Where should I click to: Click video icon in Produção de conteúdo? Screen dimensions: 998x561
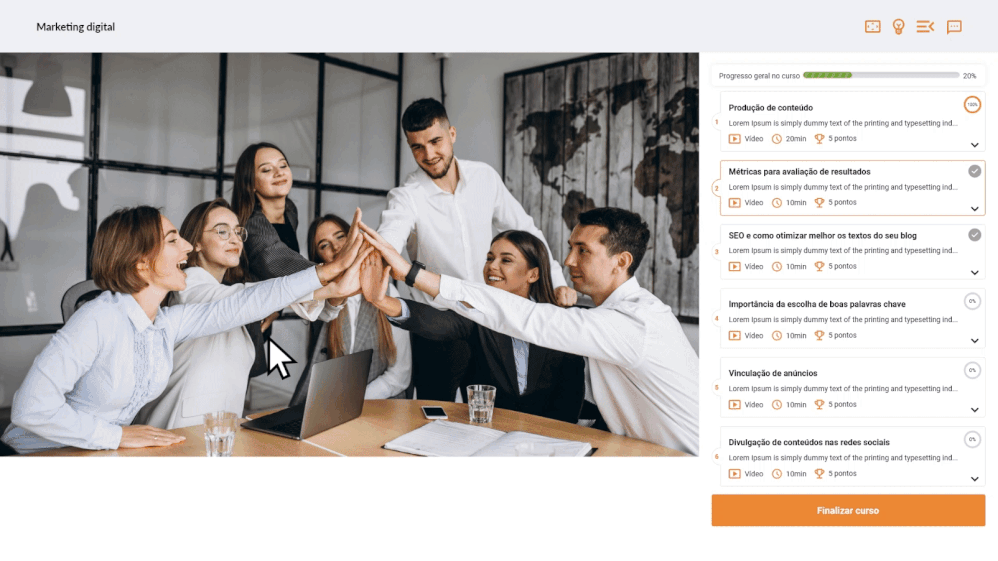(x=734, y=139)
